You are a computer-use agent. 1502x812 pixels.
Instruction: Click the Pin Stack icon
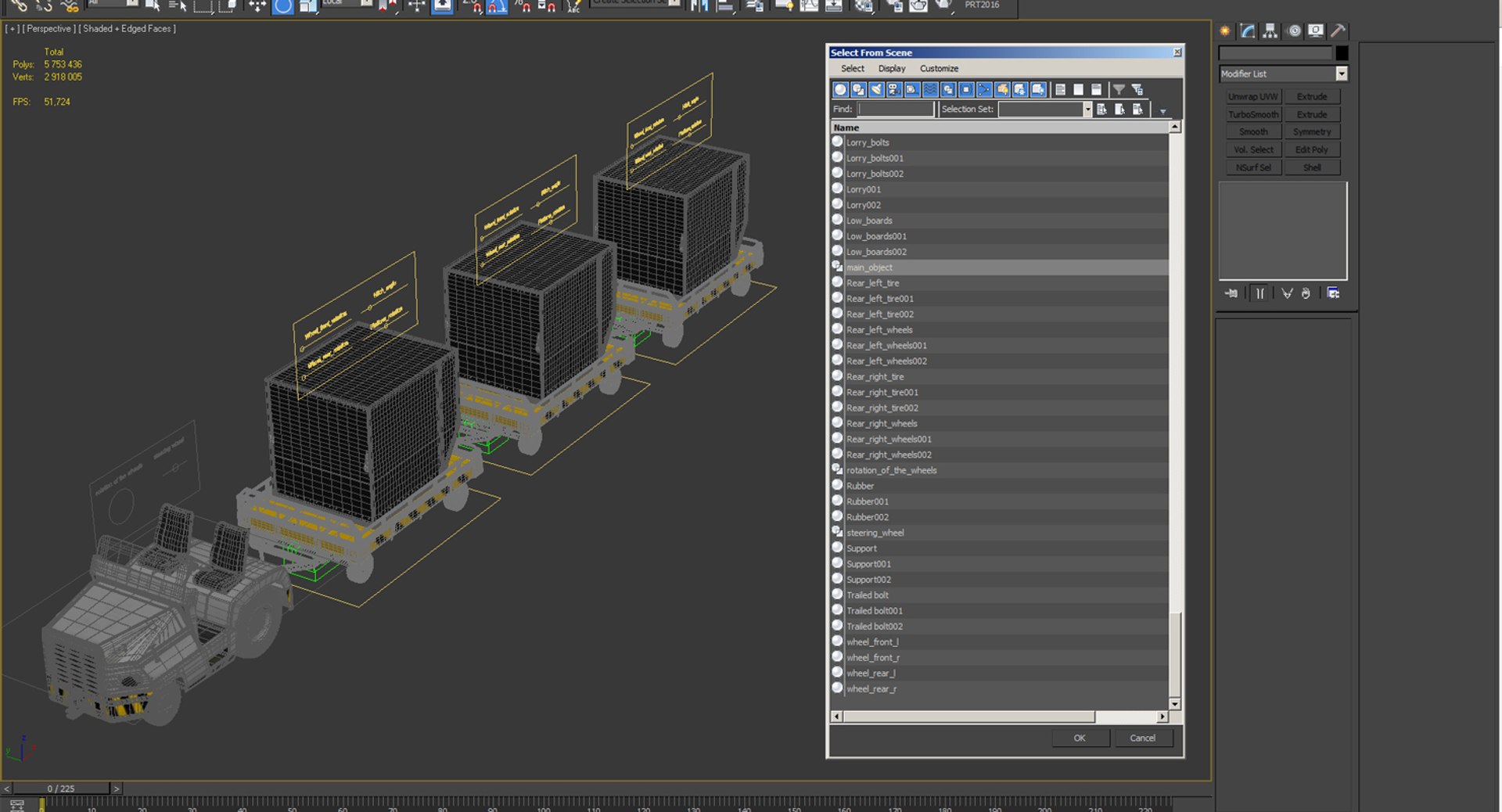(x=1231, y=293)
